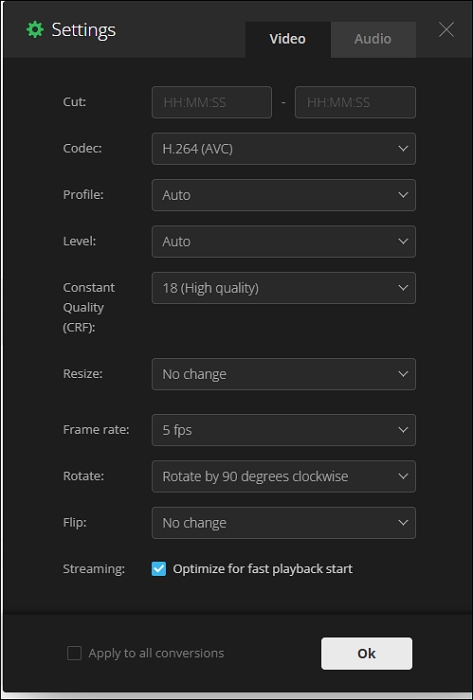Screen dimensions: 473x700
Task: Open the Level dropdown
Action: pos(284,242)
